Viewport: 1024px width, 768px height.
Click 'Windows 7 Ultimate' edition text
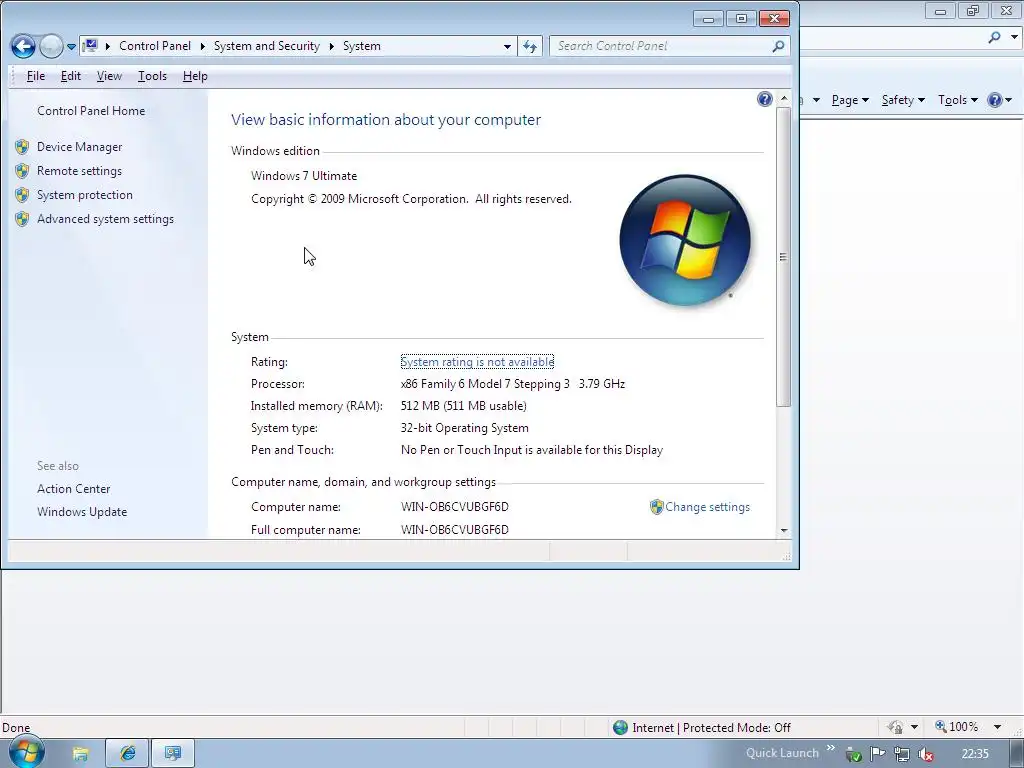pyautogui.click(x=304, y=176)
